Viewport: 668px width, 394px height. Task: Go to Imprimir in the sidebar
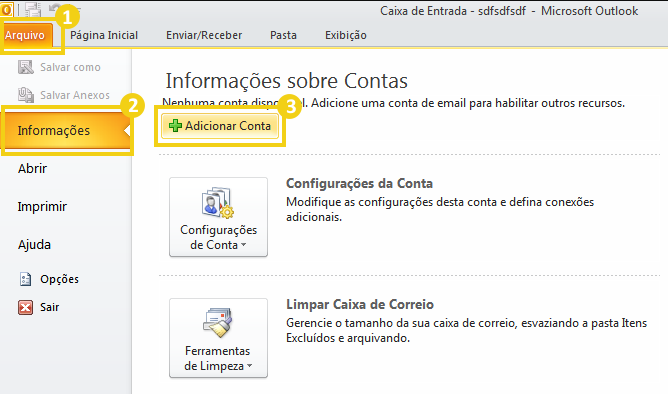pyautogui.click(x=42, y=207)
